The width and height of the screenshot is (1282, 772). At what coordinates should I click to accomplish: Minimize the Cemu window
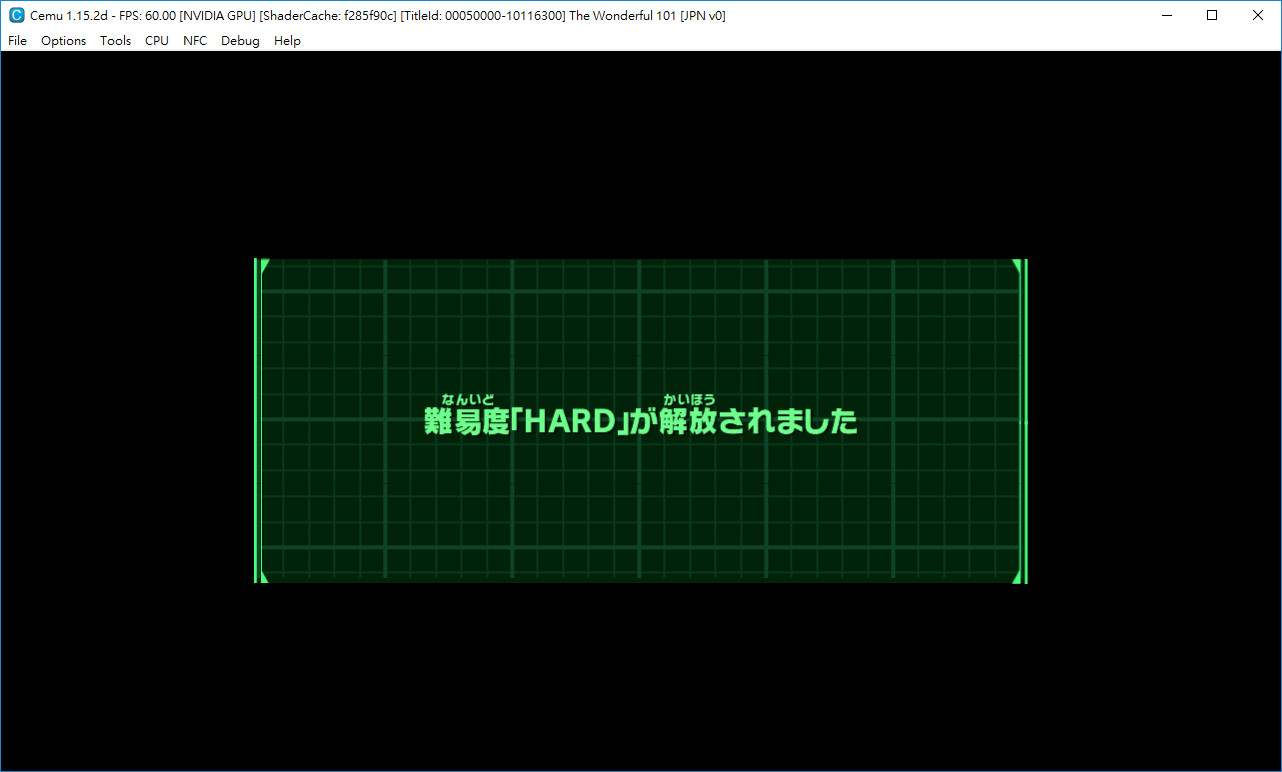(1166, 15)
